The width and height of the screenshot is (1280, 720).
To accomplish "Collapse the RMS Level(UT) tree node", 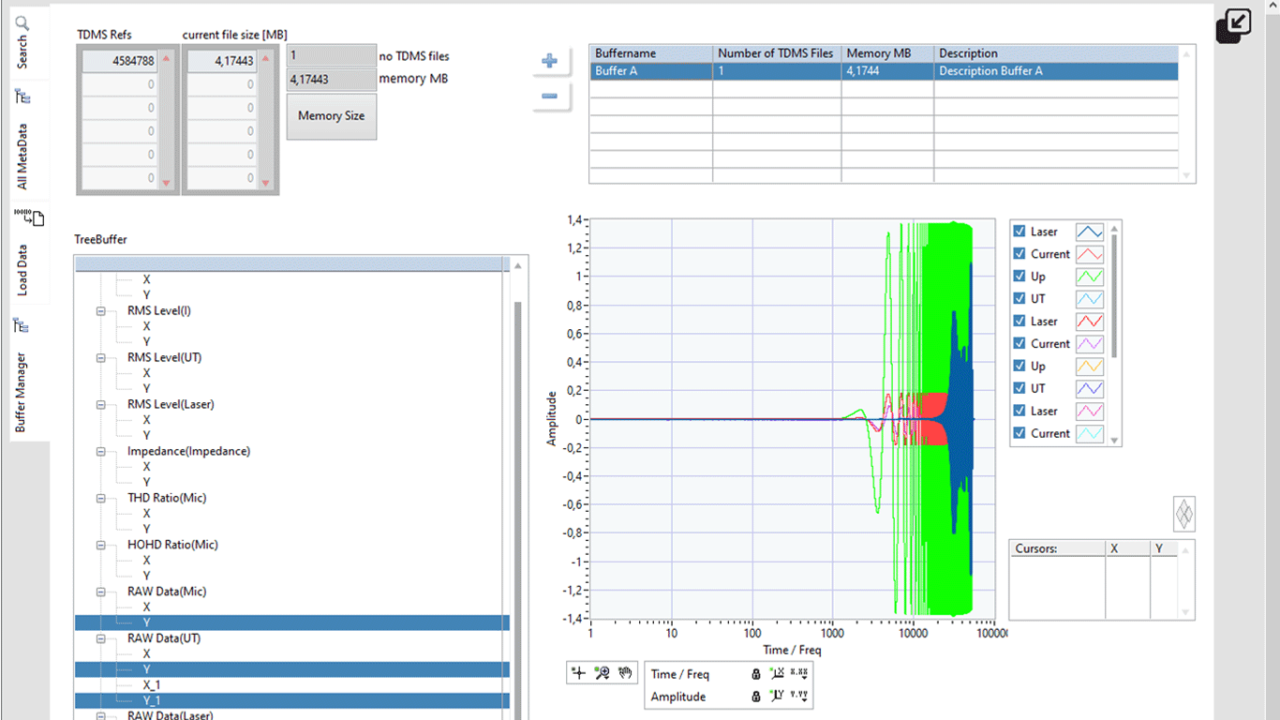I will click(x=101, y=358).
